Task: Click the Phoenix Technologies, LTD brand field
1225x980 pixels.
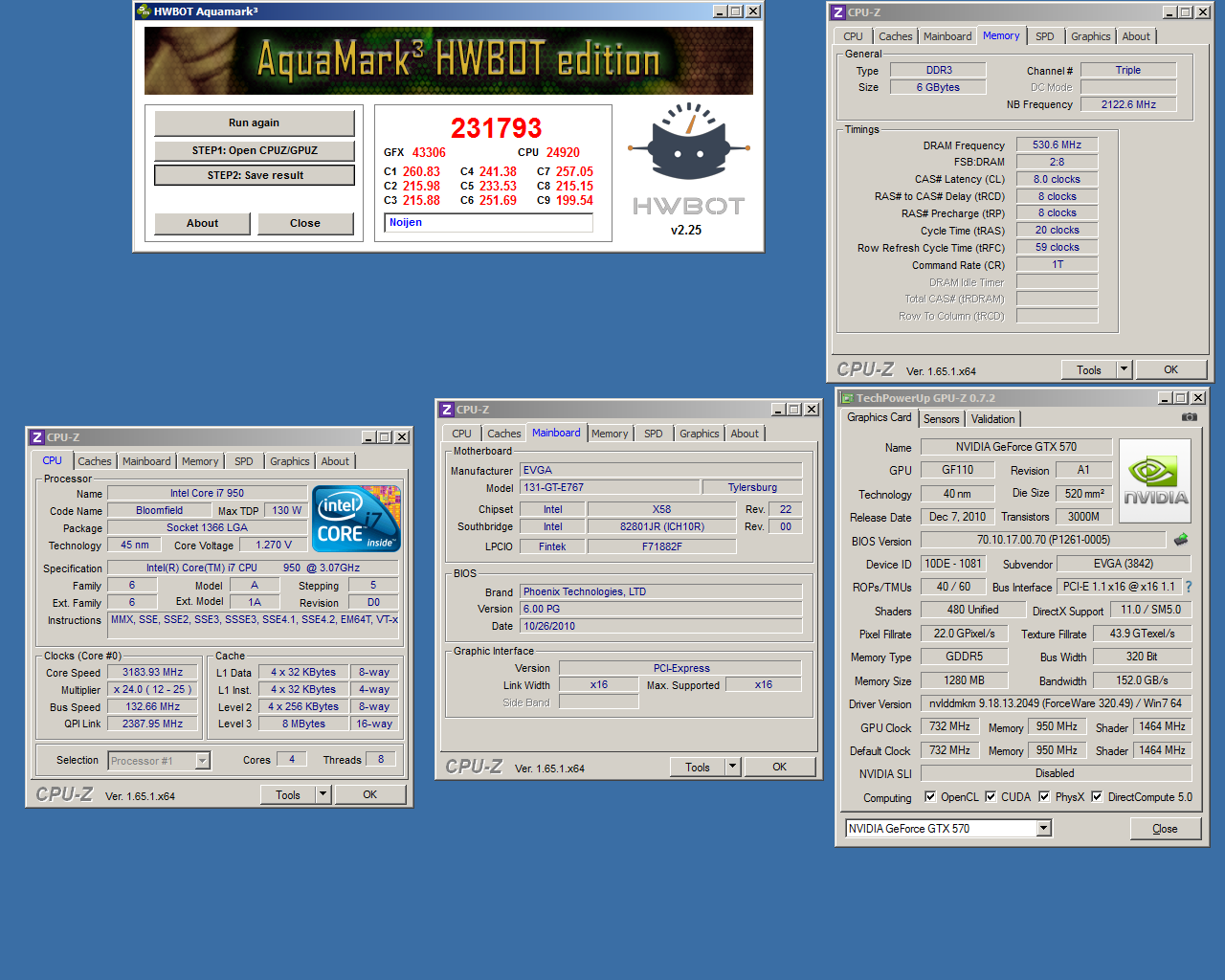Action: [661, 591]
